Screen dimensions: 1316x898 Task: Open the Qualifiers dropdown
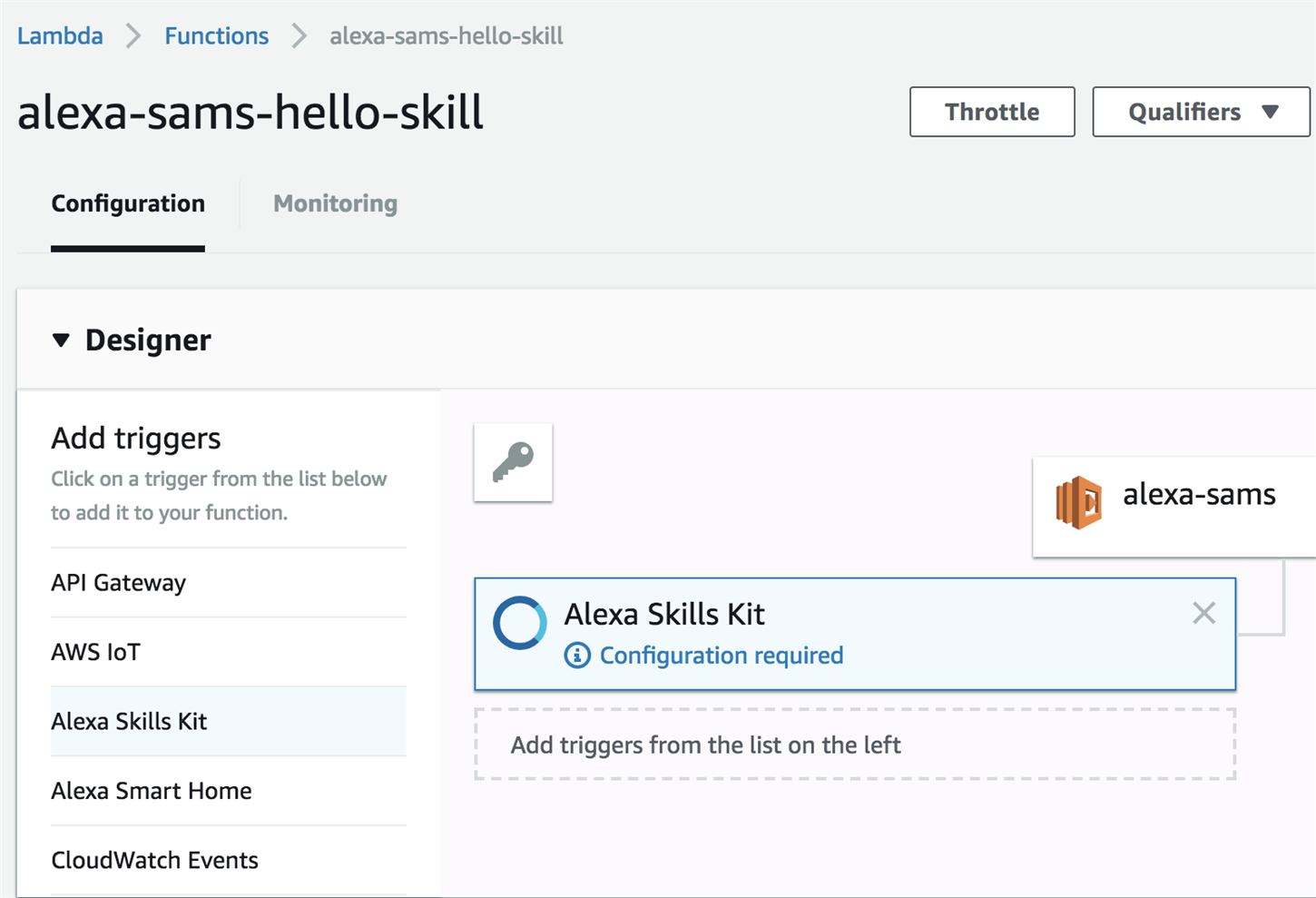point(1200,112)
